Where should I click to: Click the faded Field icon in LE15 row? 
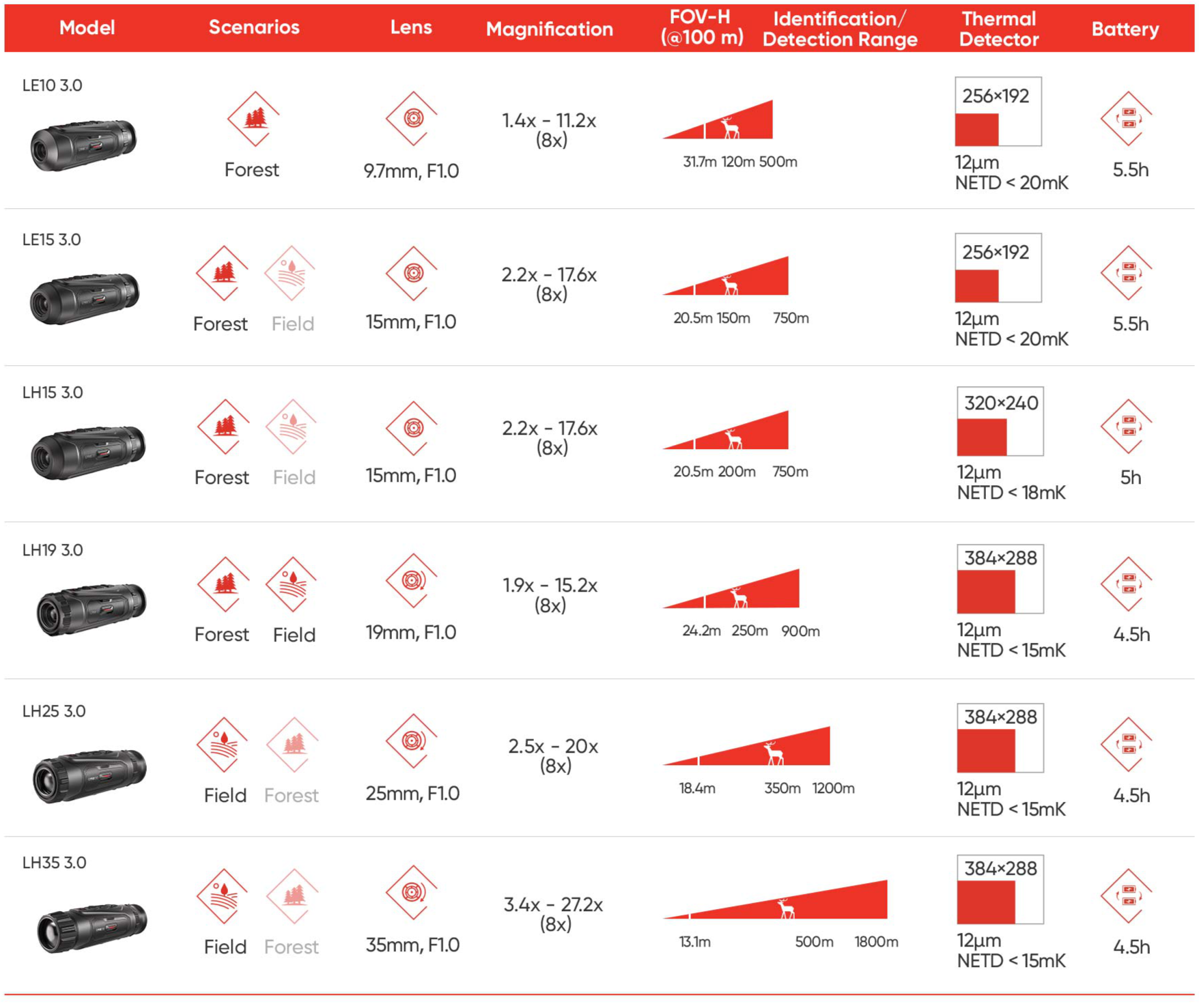click(290, 273)
